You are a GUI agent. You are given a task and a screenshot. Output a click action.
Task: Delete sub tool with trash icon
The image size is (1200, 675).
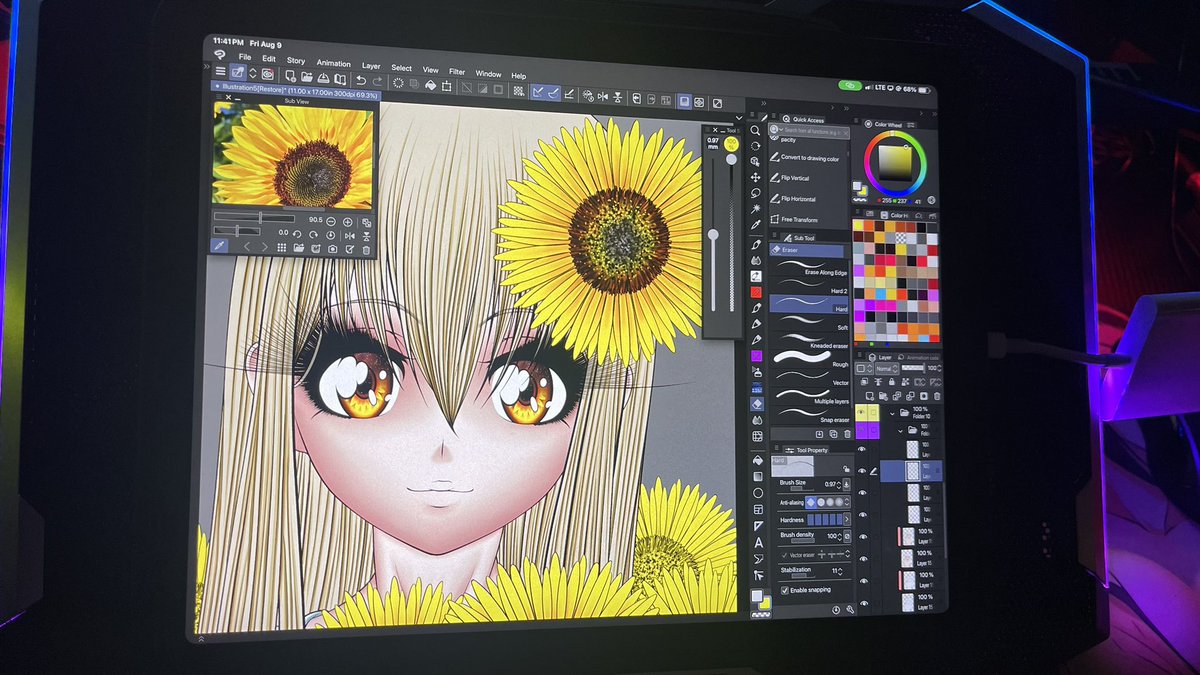tap(847, 434)
